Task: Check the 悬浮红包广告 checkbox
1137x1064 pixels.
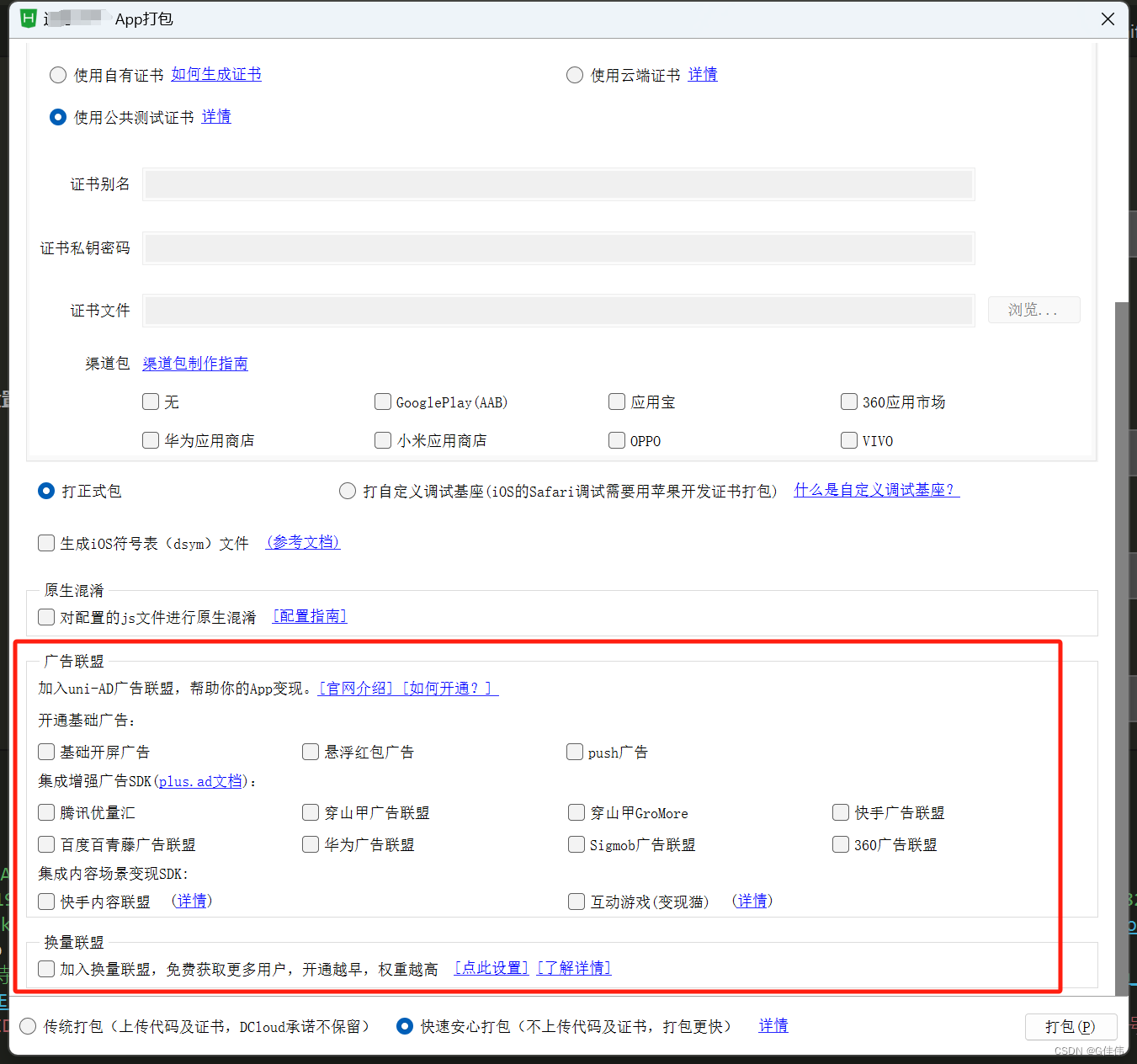Action: pyautogui.click(x=311, y=752)
